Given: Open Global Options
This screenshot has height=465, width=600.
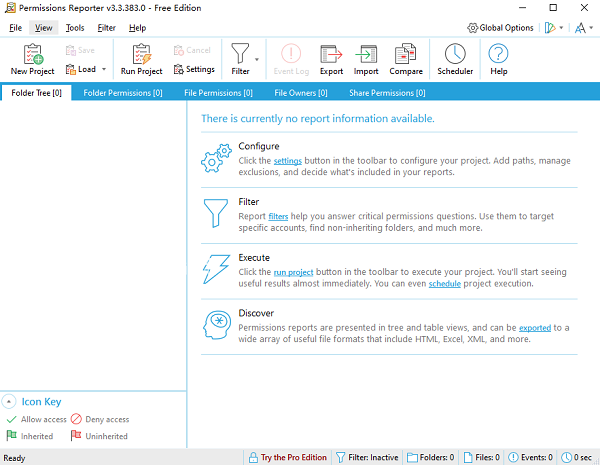Looking at the screenshot, I should tap(502, 28).
